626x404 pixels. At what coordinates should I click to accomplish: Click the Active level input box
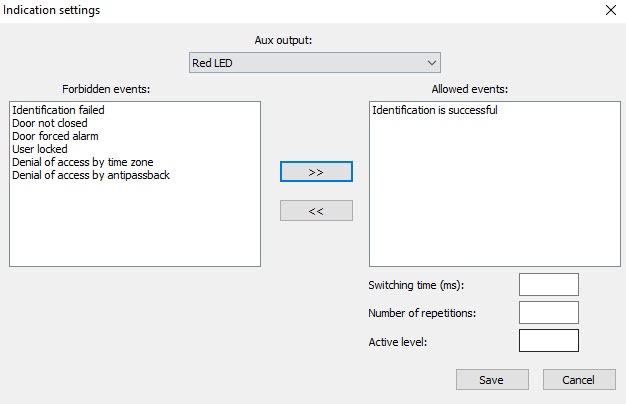(548, 341)
